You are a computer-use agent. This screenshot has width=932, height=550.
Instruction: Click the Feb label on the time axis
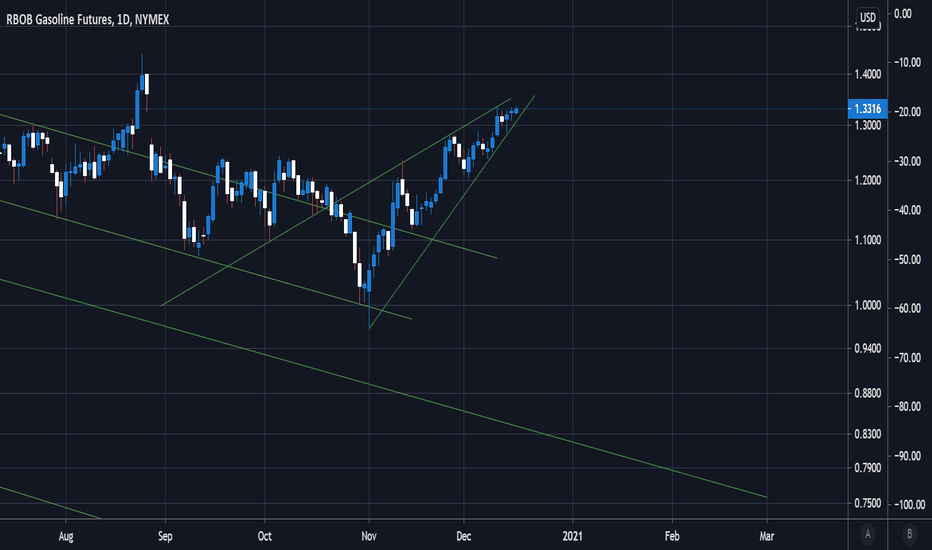click(672, 536)
